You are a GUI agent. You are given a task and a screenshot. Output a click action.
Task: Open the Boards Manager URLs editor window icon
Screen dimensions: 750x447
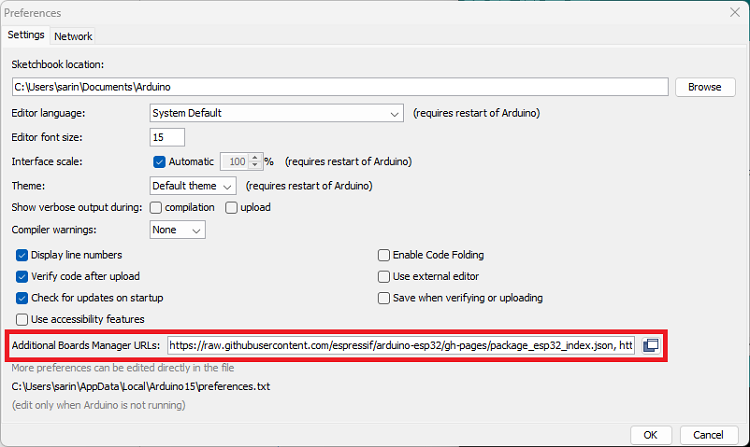(x=650, y=345)
